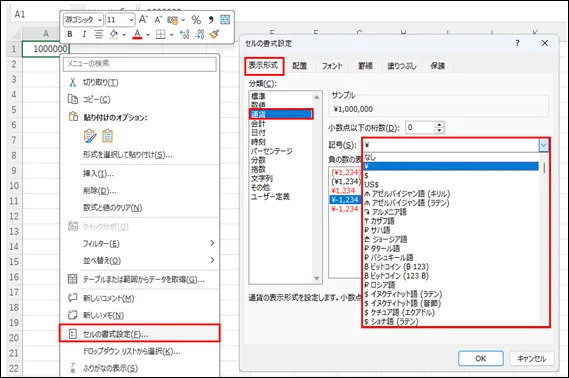Apply the fill color bucket
The image size is (569, 378).
(114, 34)
